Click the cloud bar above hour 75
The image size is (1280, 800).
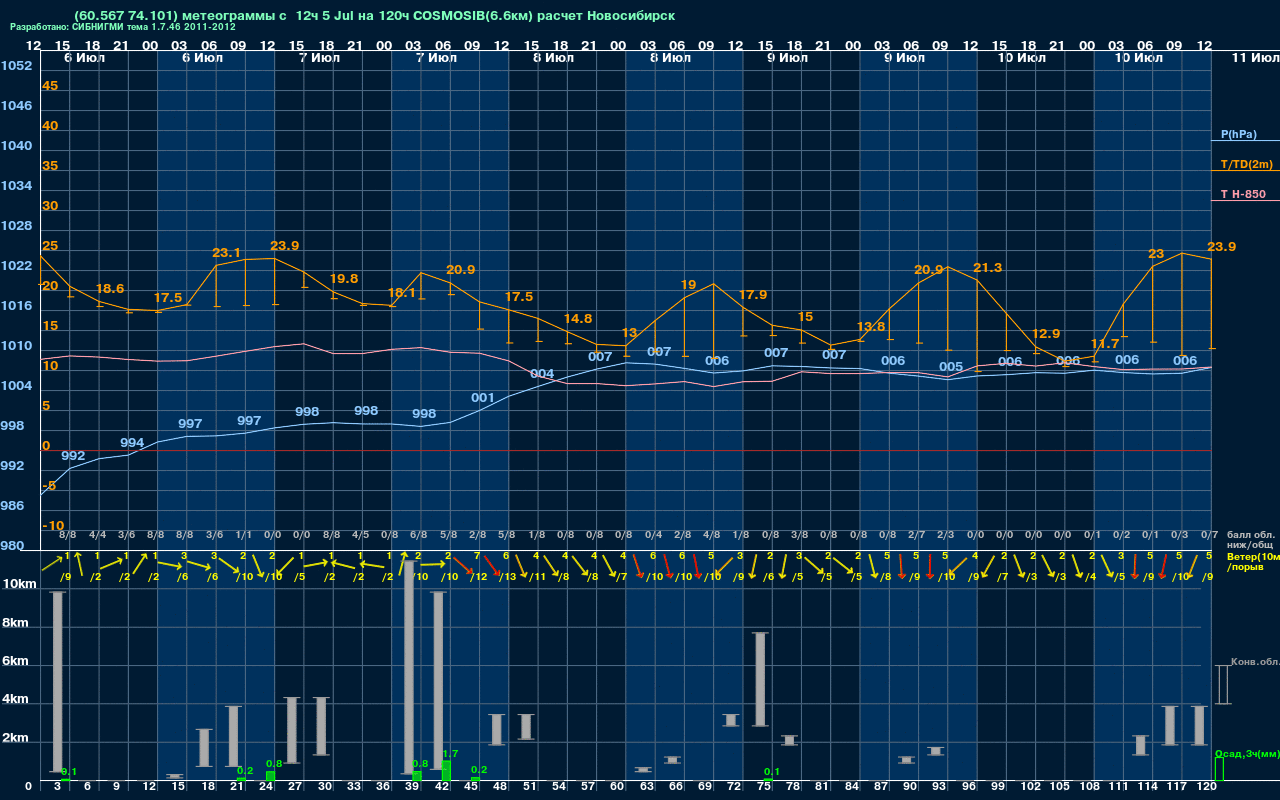pyautogui.click(x=760, y=679)
